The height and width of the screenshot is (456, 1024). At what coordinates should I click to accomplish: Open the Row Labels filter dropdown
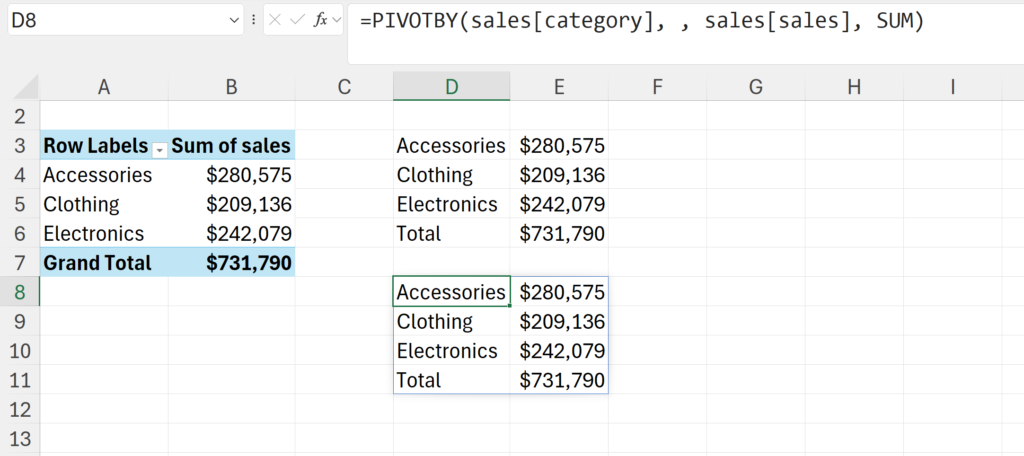(159, 147)
